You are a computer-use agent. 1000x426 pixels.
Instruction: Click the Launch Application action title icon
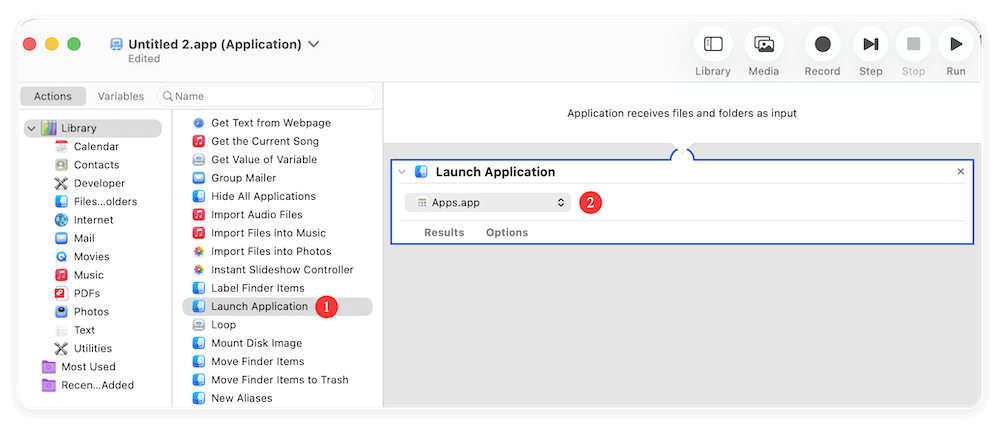pyautogui.click(x=421, y=172)
